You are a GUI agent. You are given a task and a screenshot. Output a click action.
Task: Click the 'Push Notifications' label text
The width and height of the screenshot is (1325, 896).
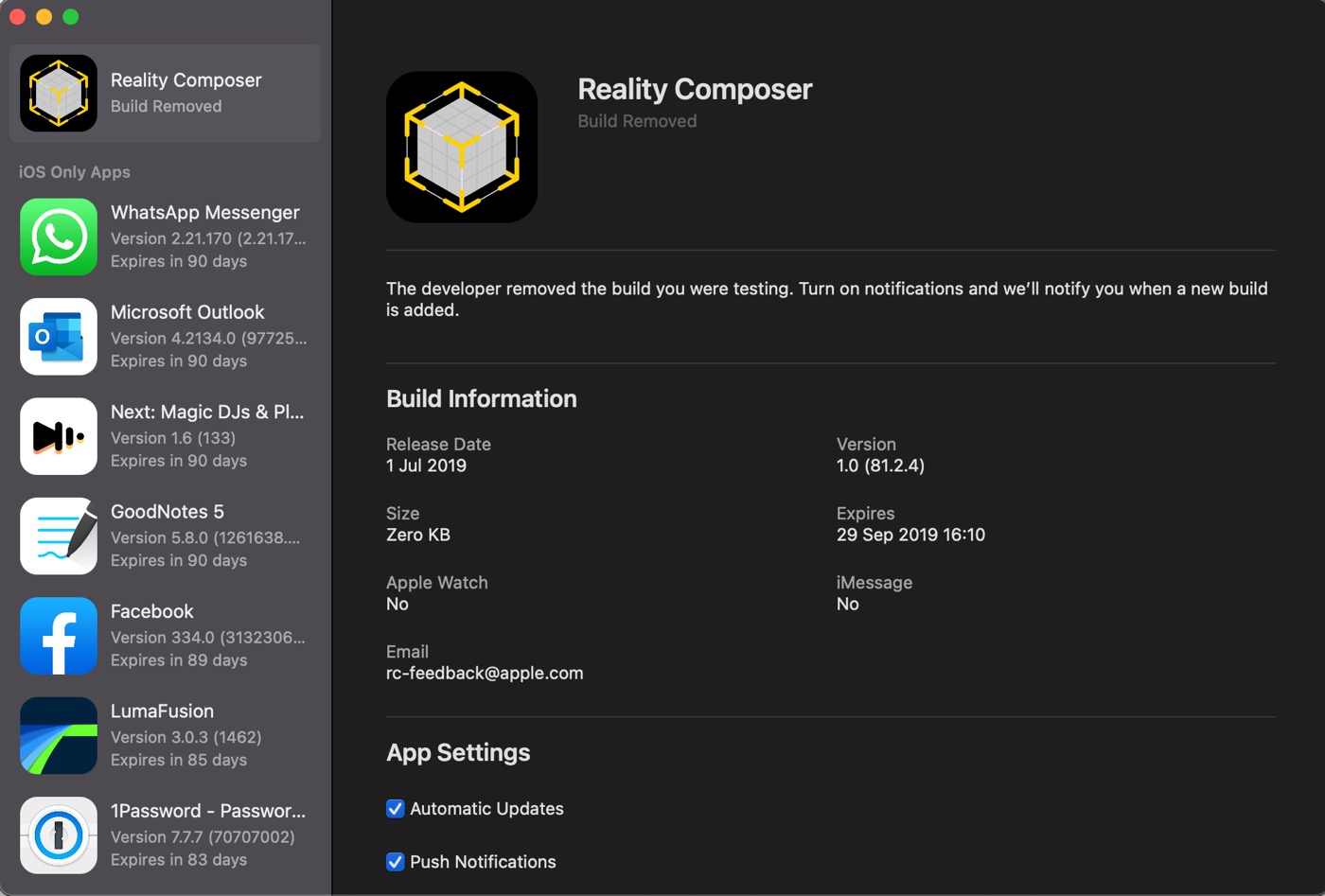point(483,862)
